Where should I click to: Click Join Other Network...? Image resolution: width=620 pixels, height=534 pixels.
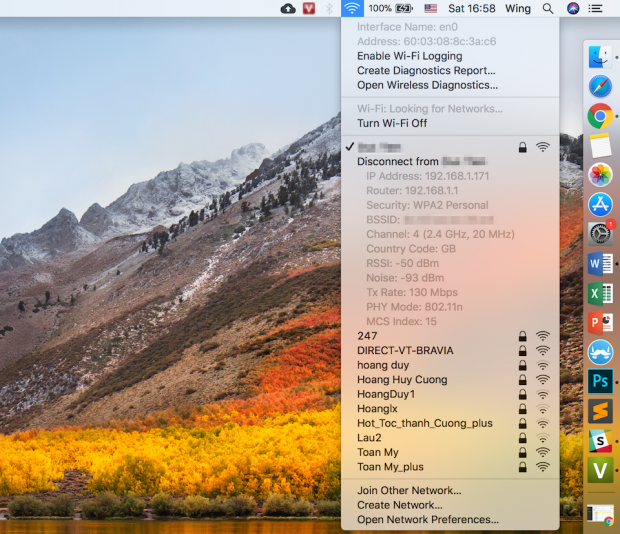(x=409, y=491)
